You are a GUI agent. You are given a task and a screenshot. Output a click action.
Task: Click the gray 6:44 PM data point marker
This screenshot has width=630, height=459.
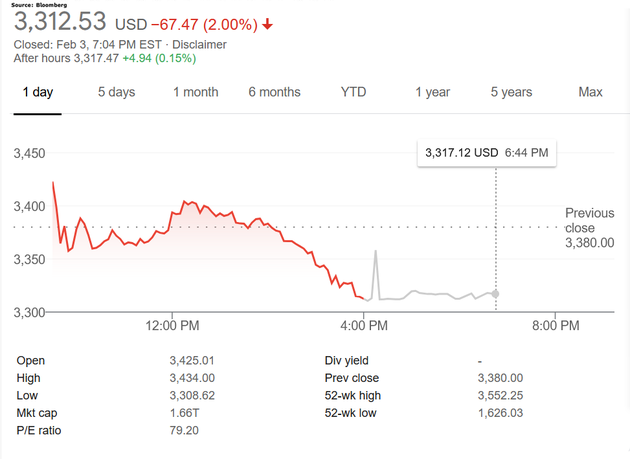pos(497,293)
